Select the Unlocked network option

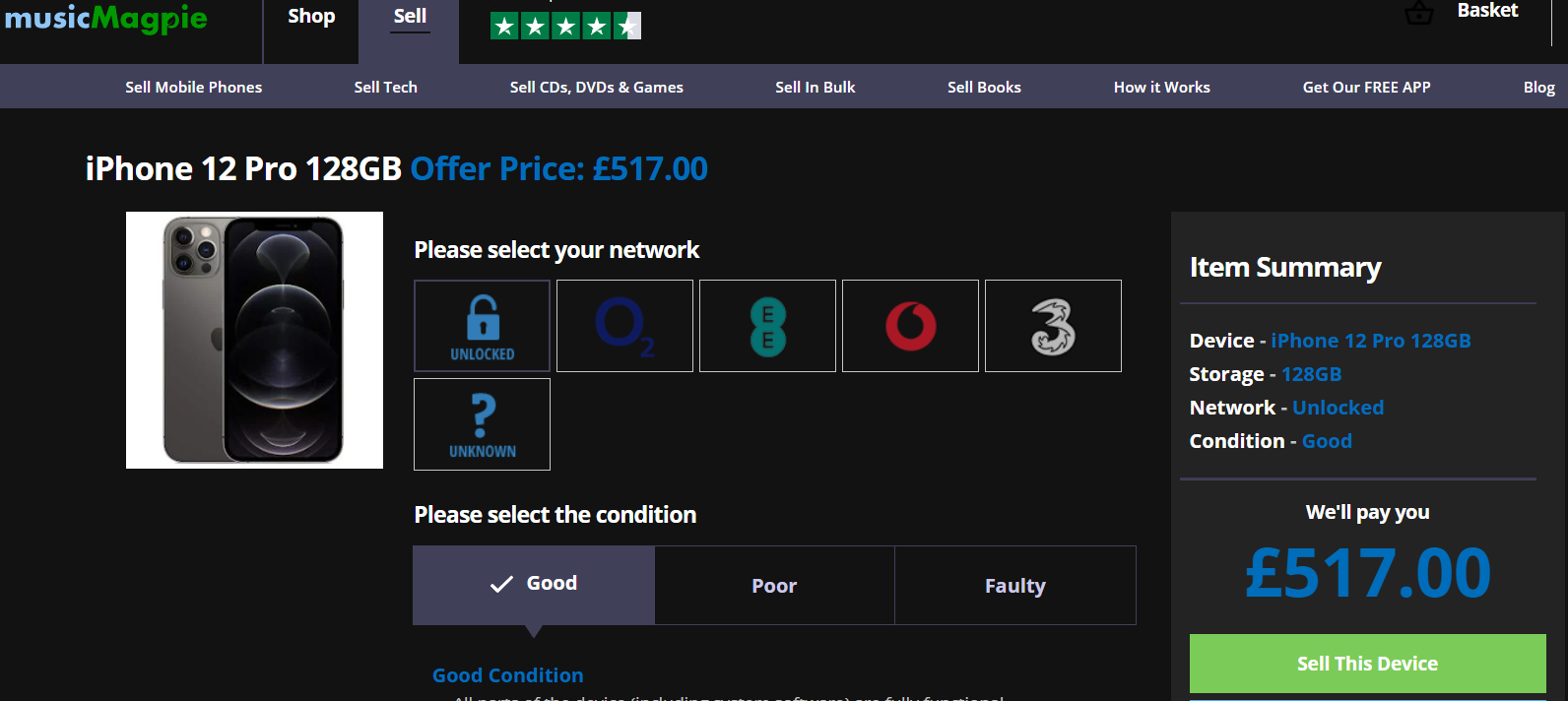pyautogui.click(x=482, y=326)
